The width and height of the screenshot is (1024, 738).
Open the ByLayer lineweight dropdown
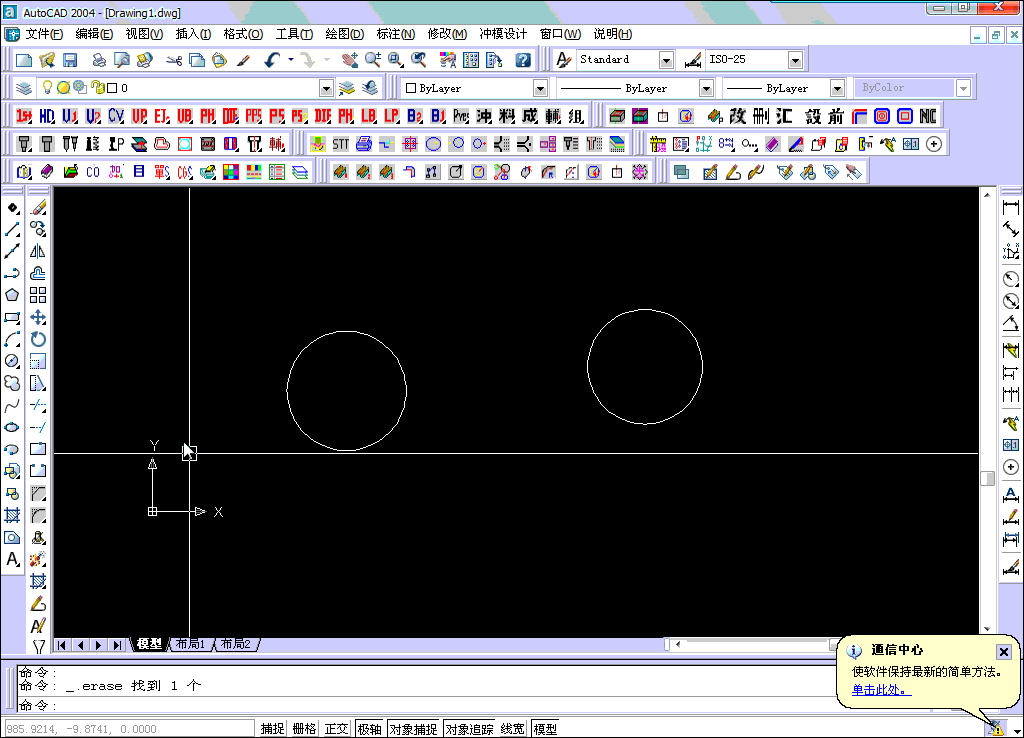coord(837,88)
